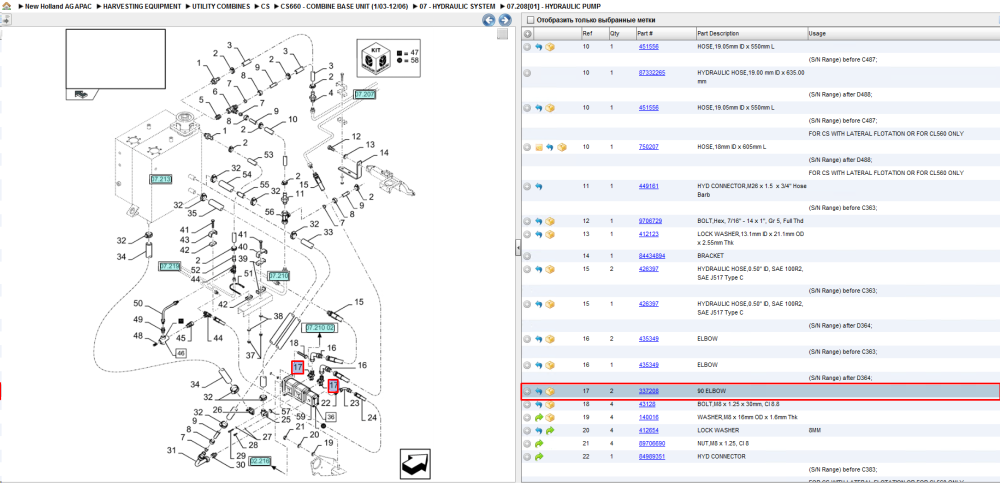Open the 07 - HYDRAULIC SYSTEM breadcrumb
This screenshot has height=483, width=1000.
pos(457,6)
